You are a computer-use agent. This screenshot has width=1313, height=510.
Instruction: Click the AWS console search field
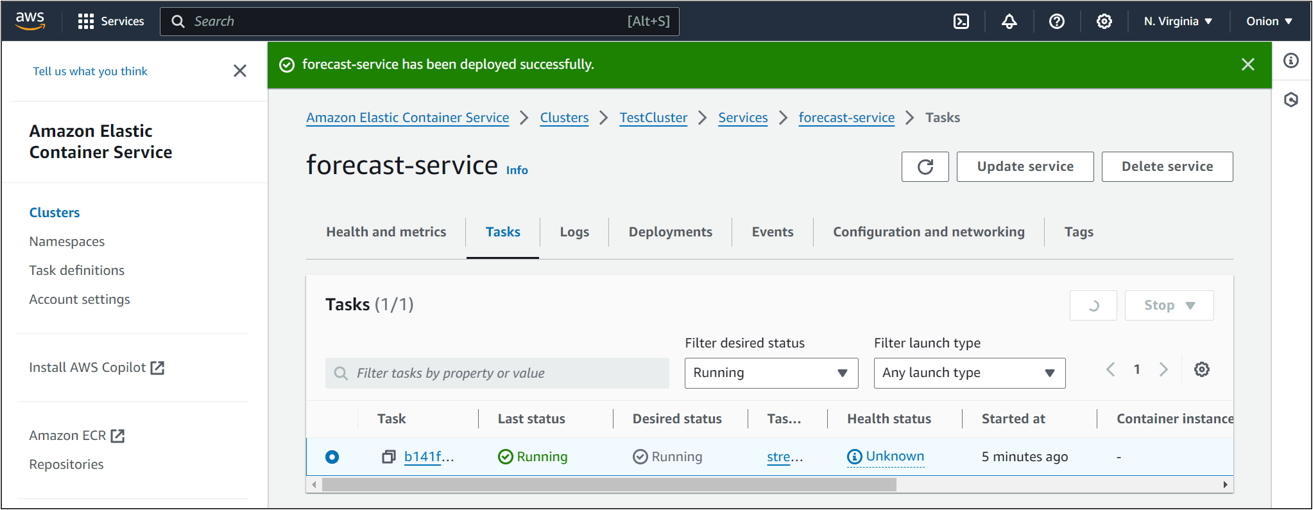coord(420,21)
